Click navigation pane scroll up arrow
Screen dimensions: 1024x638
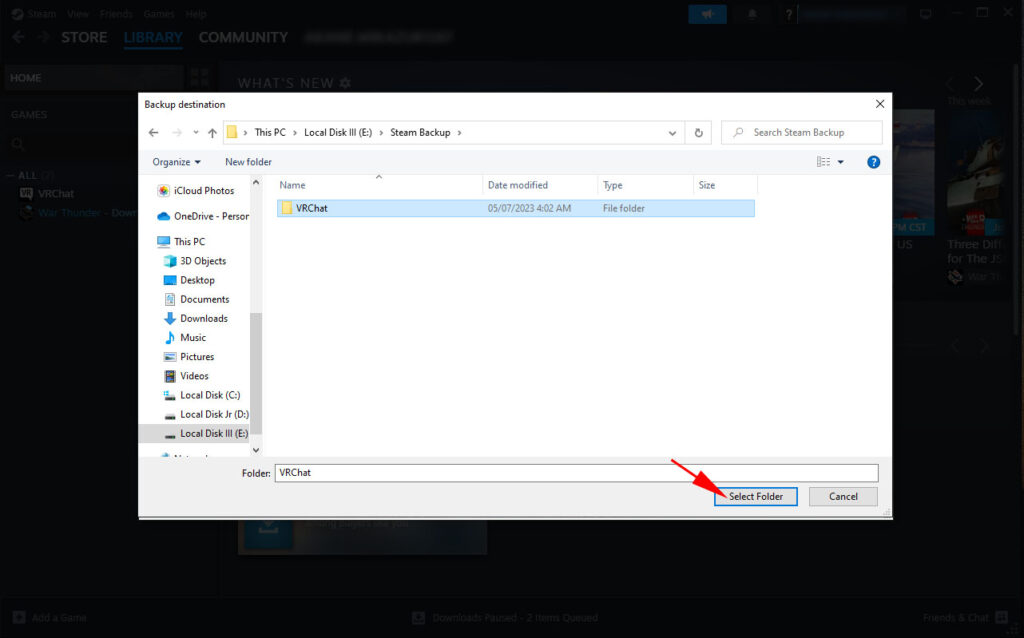click(256, 183)
